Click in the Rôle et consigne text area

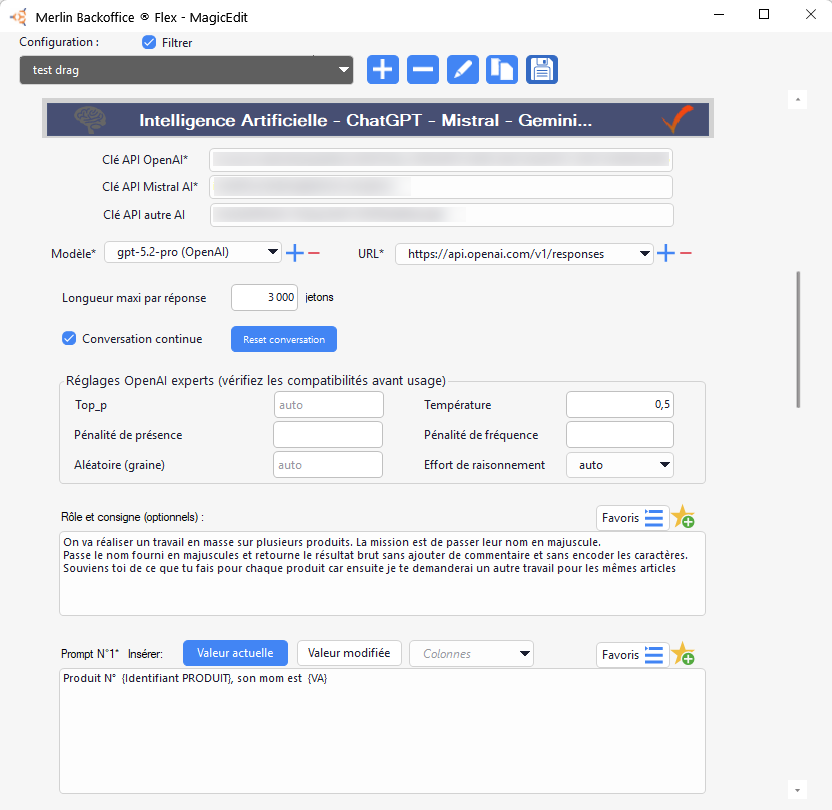[382, 573]
